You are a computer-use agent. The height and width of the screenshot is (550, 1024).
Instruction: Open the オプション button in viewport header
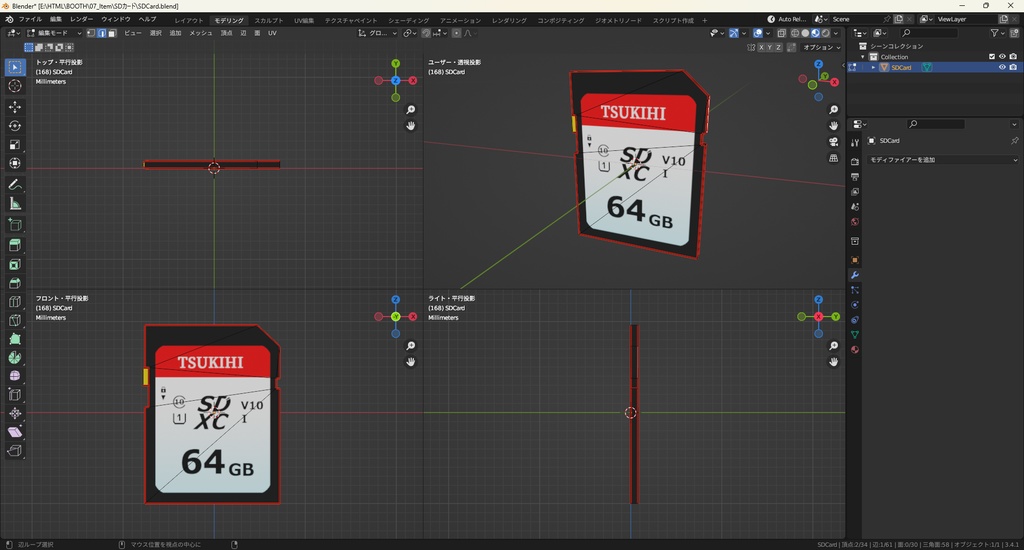(x=820, y=47)
